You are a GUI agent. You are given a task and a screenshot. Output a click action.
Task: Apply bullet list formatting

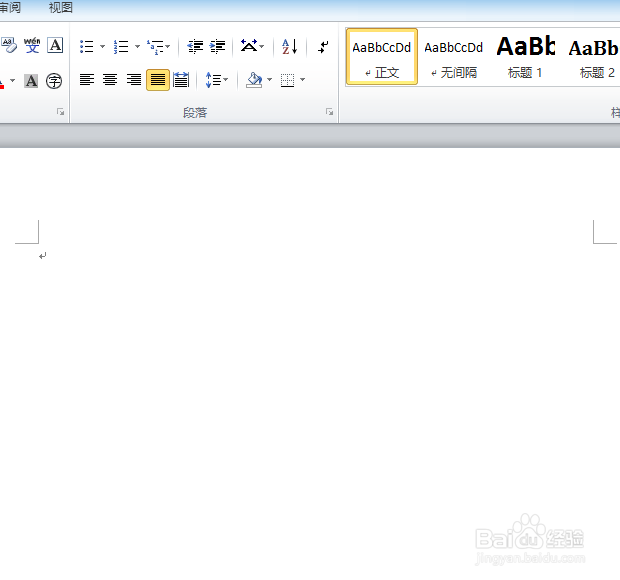tap(87, 46)
